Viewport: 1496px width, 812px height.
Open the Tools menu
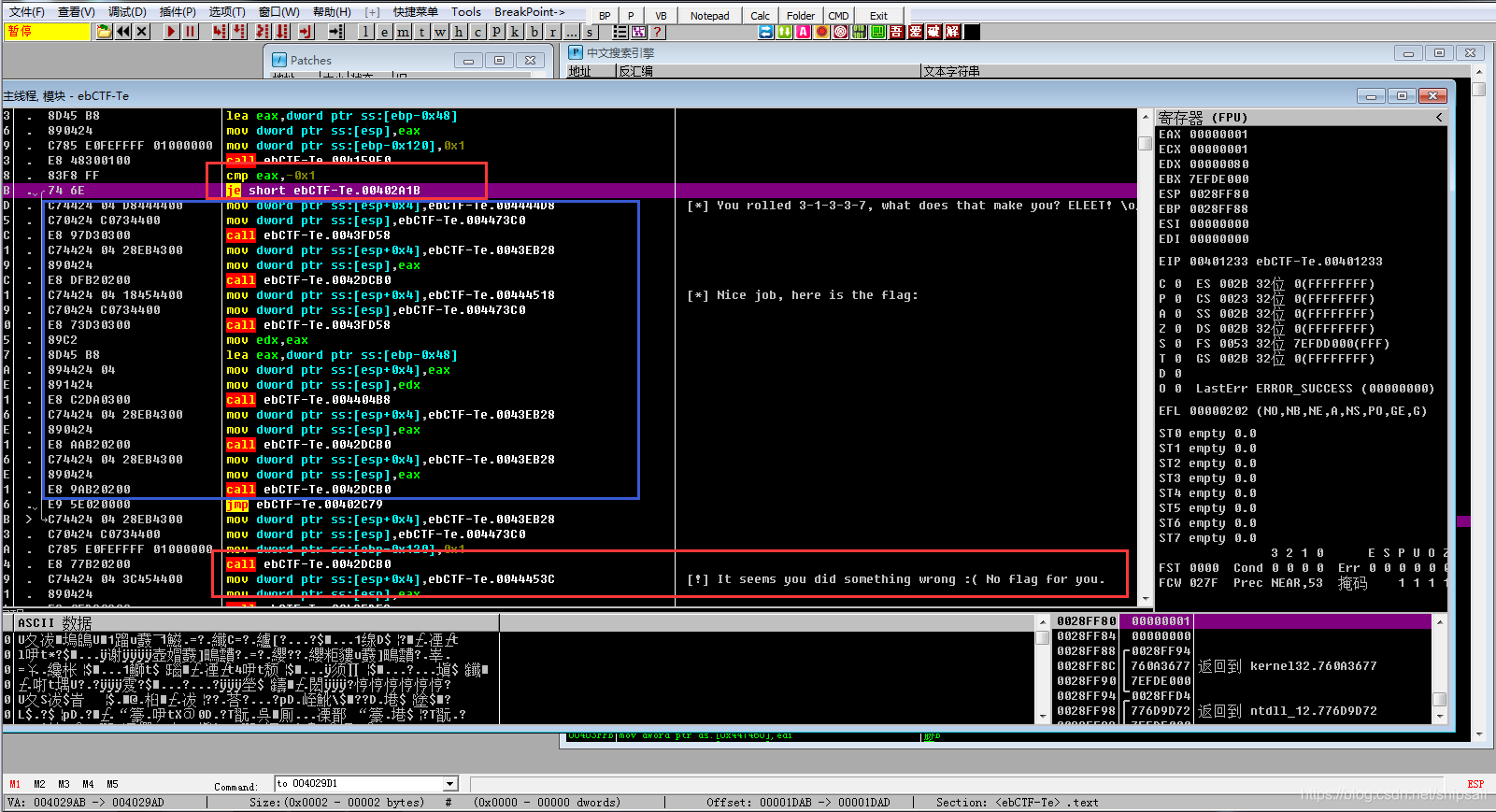[466, 12]
